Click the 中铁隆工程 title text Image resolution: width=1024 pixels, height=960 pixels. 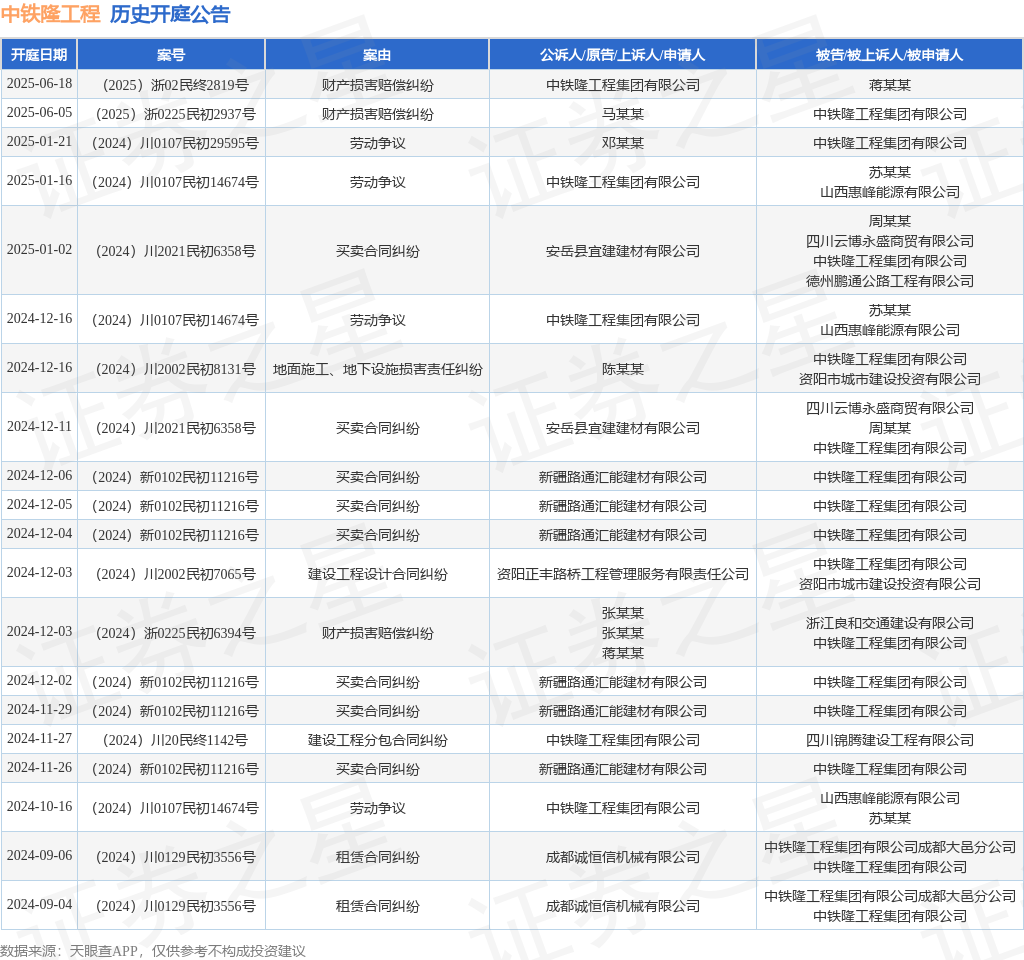[x=50, y=14]
